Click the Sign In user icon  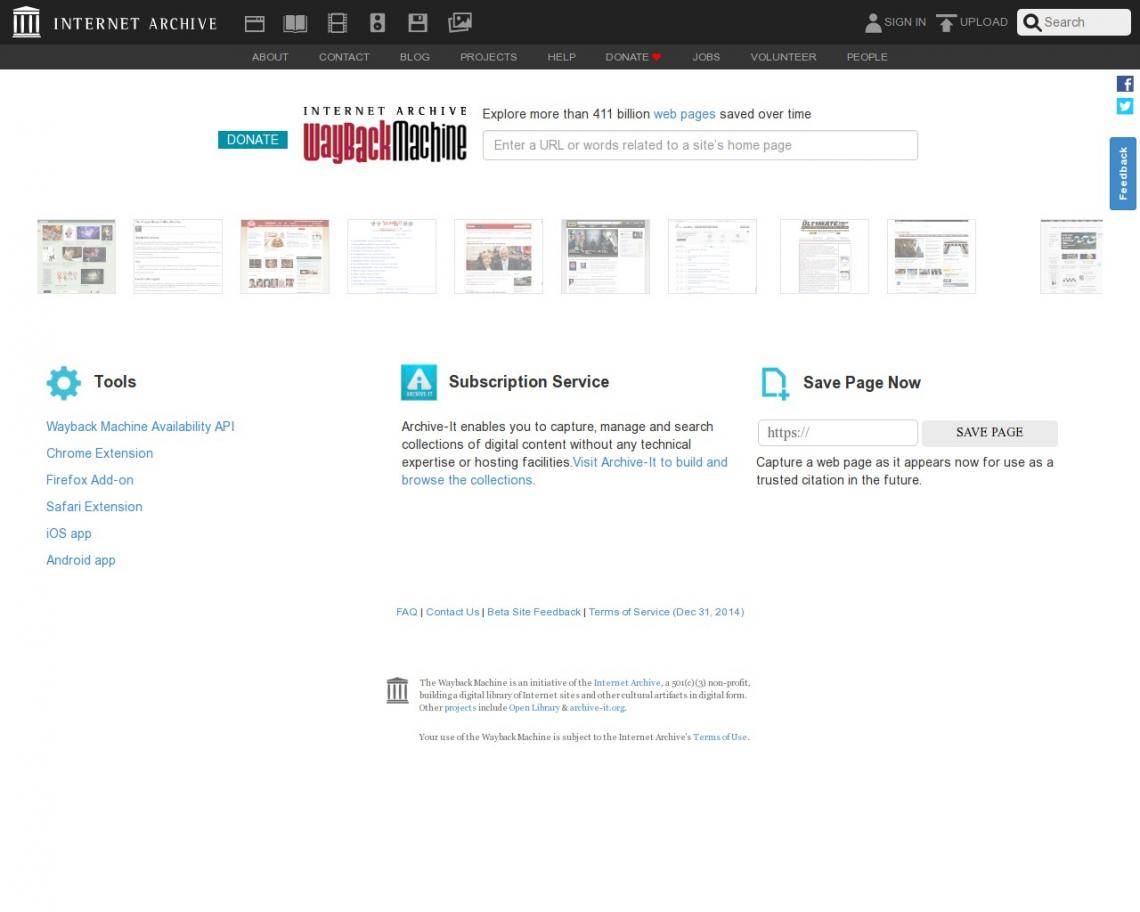click(873, 23)
